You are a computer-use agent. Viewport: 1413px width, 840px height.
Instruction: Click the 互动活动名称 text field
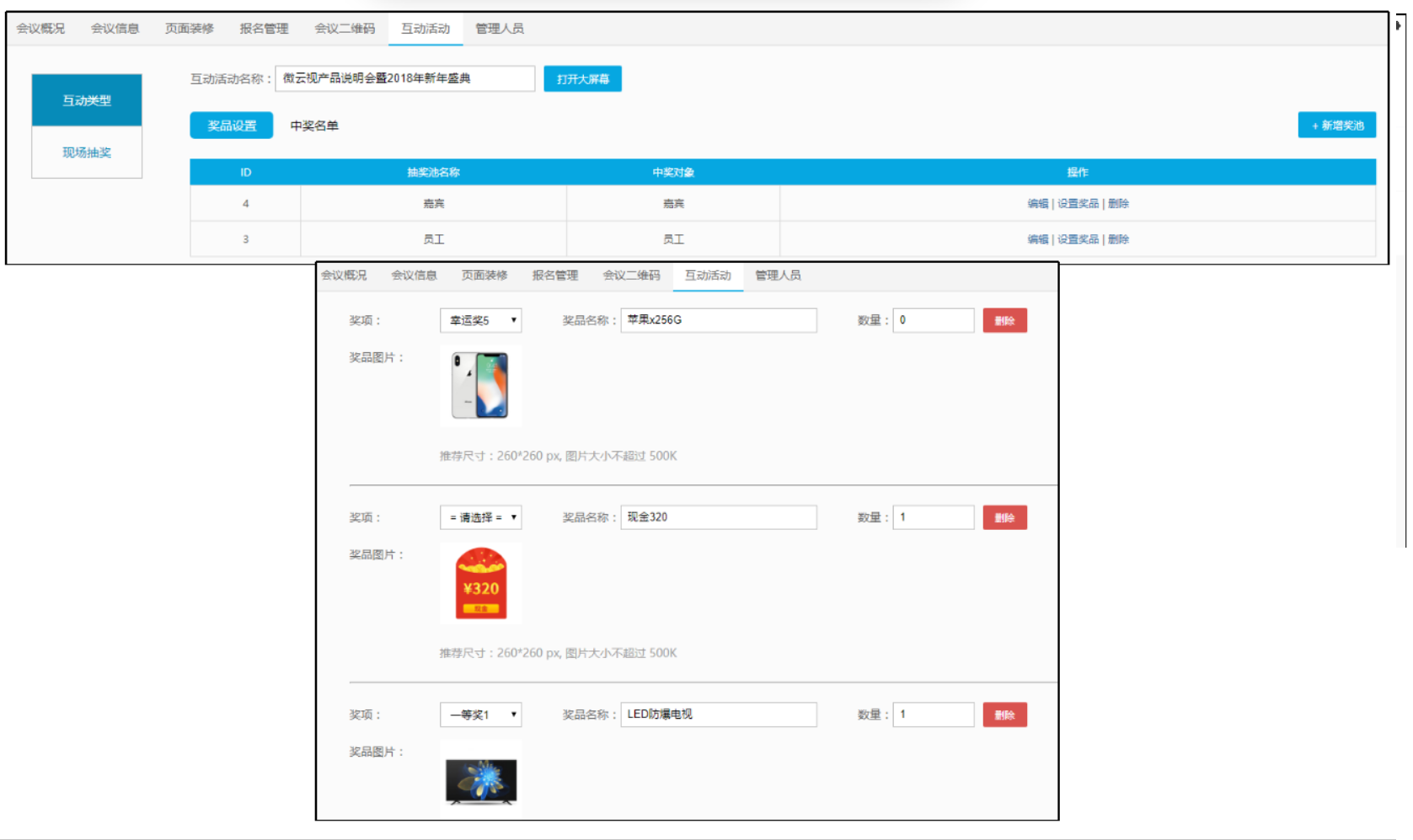coord(404,78)
